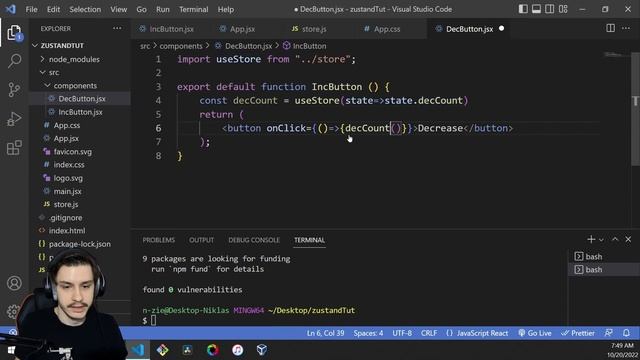
Task: Open IncButton.jsx in explorer tree
Action: click(80, 112)
